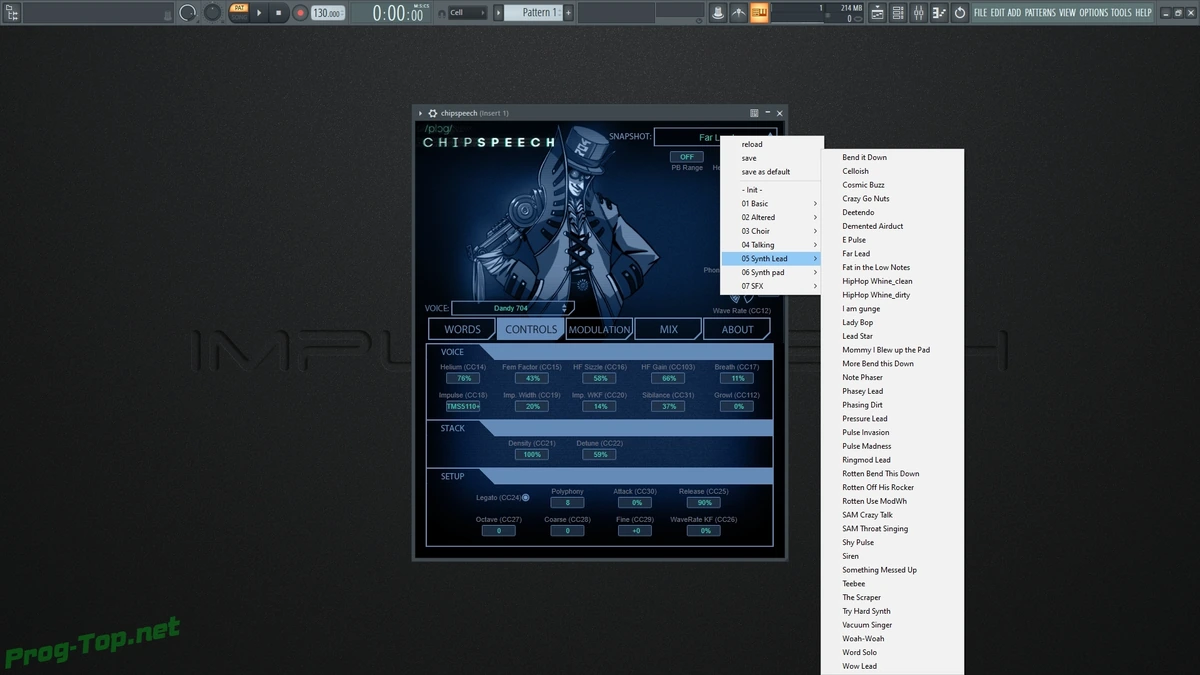Switch to the WORDS tab

point(462,329)
